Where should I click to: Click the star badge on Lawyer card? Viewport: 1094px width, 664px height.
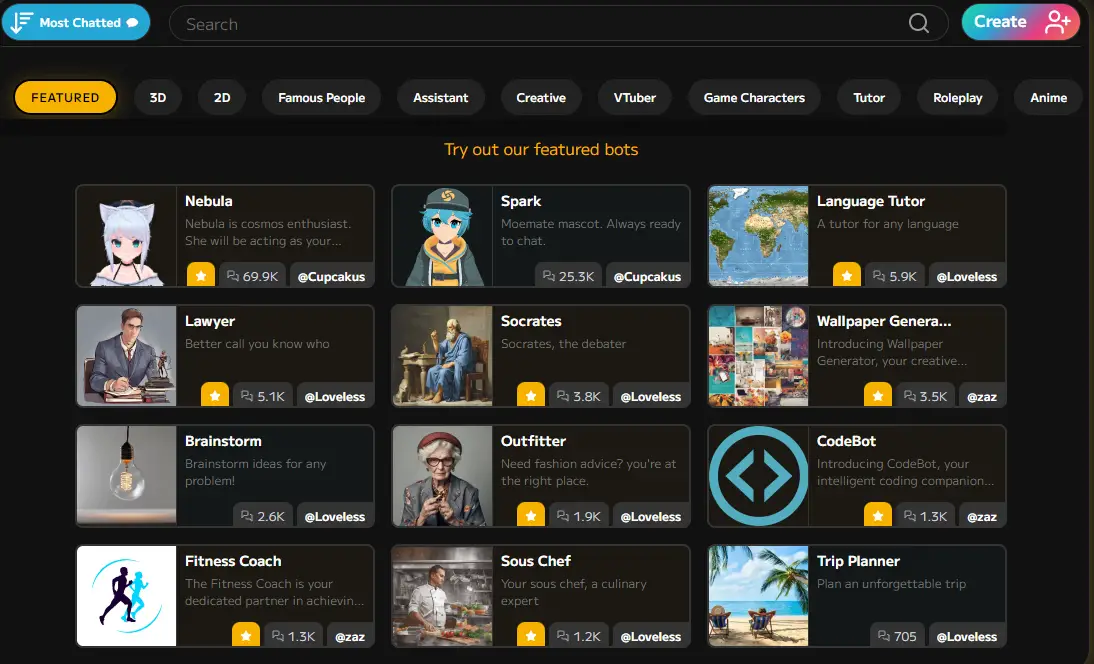click(215, 396)
